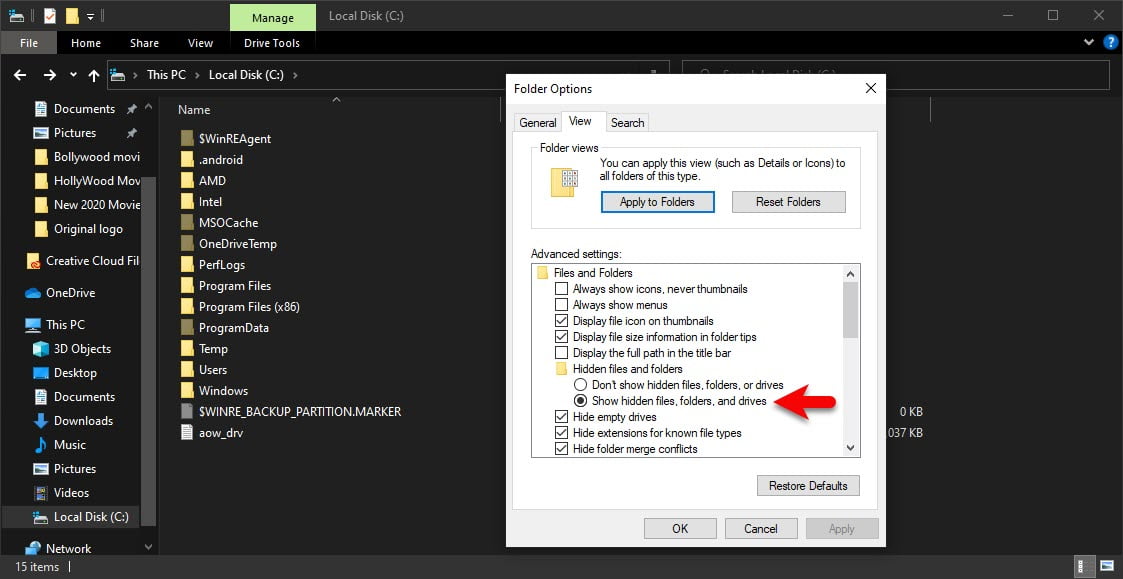The image size is (1123, 579).
Task: Switch to the Search tab in Folder Options
Action: [627, 123]
